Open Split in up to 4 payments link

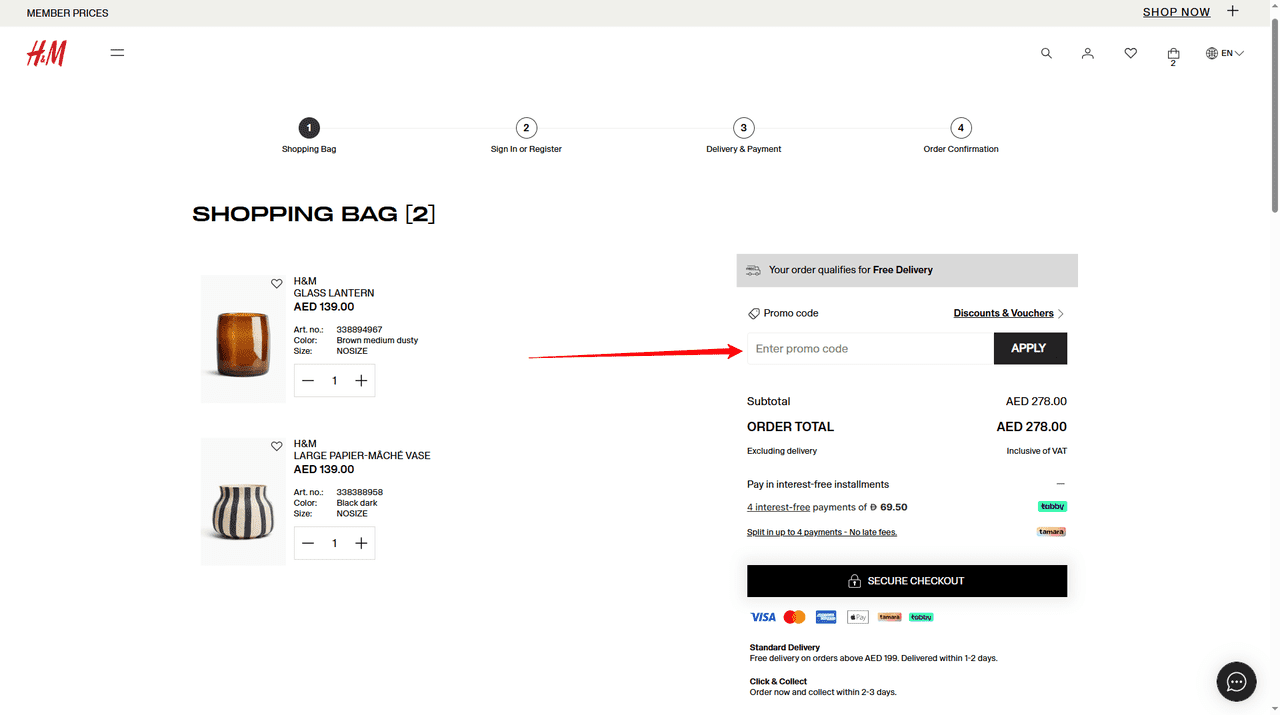pos(822,532)
